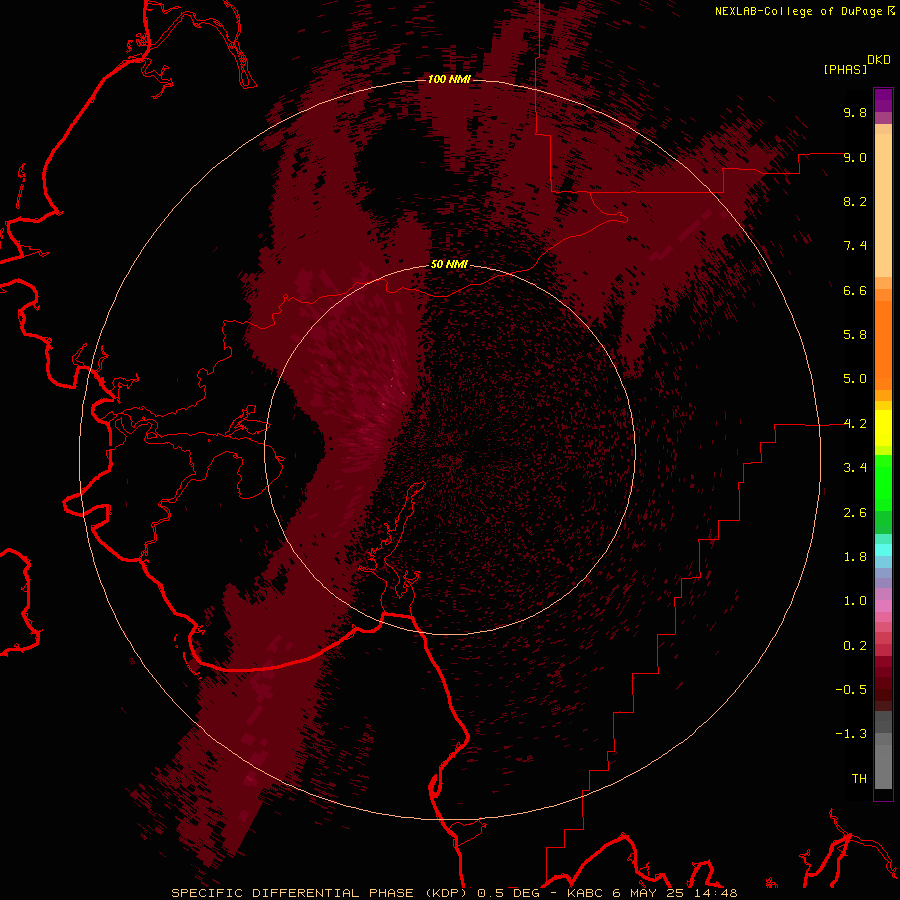Click the [PHAS] units label
This screenshot has height=900, width=900.
point(845,69)
